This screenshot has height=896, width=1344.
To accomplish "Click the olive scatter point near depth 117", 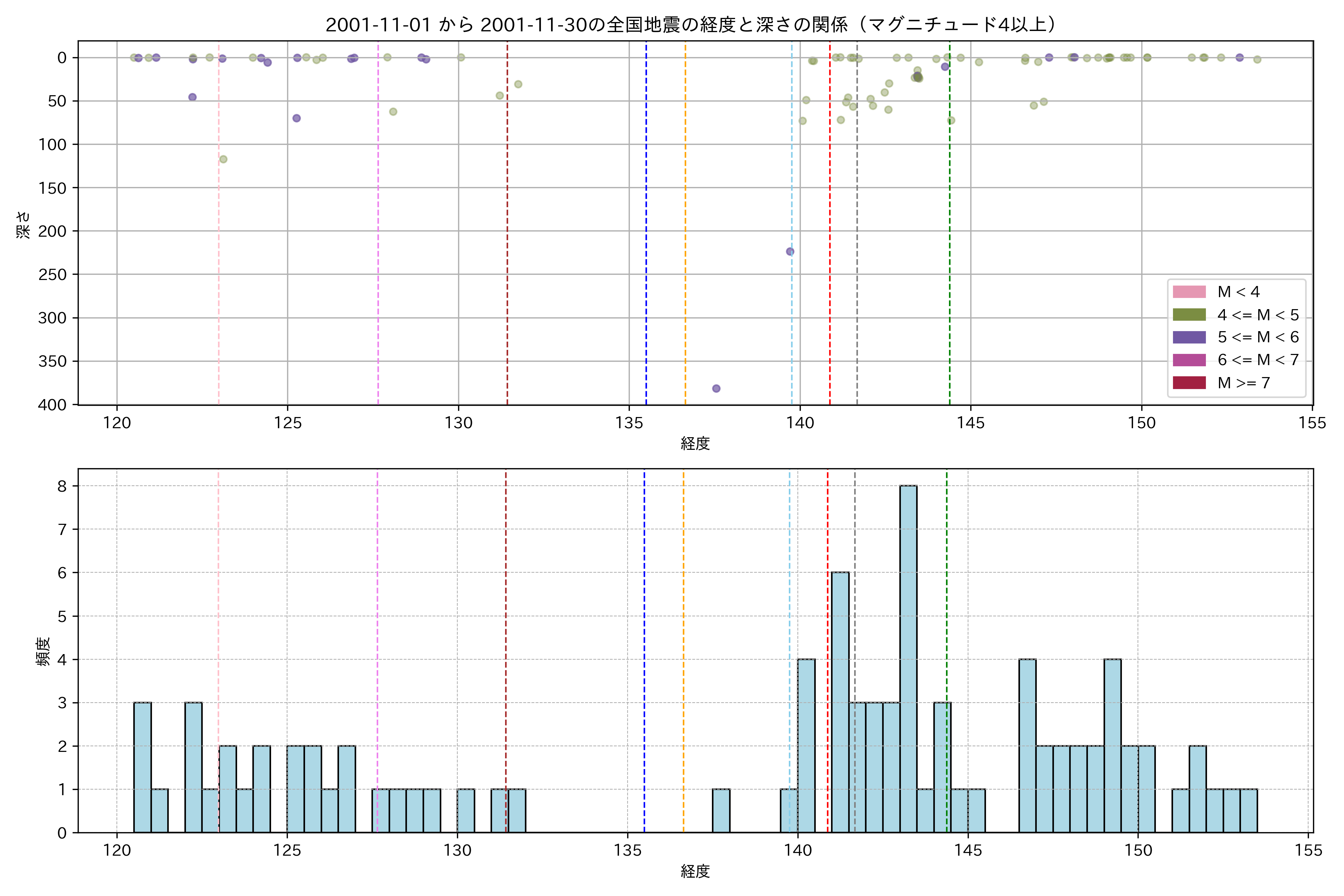I will click(223, 159).
